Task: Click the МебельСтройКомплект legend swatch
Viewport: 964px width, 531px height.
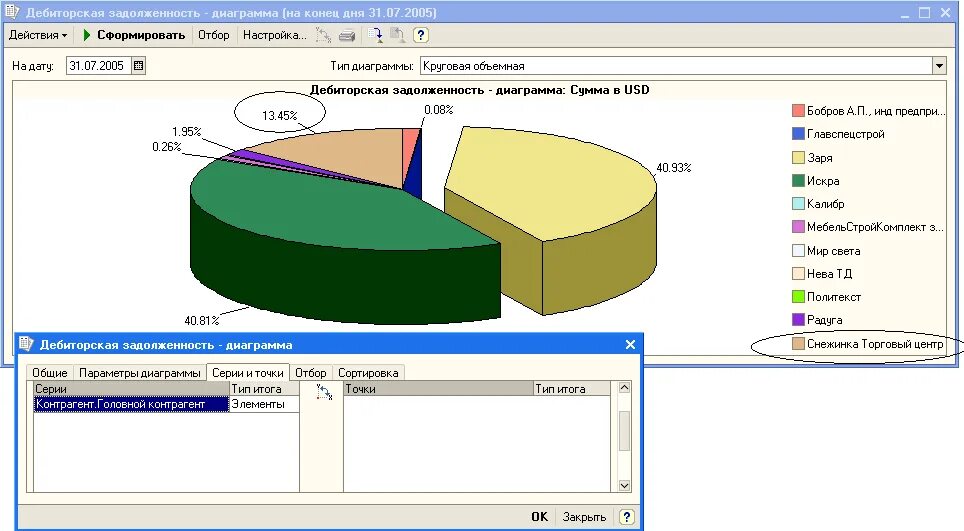Action: point(798,227)
